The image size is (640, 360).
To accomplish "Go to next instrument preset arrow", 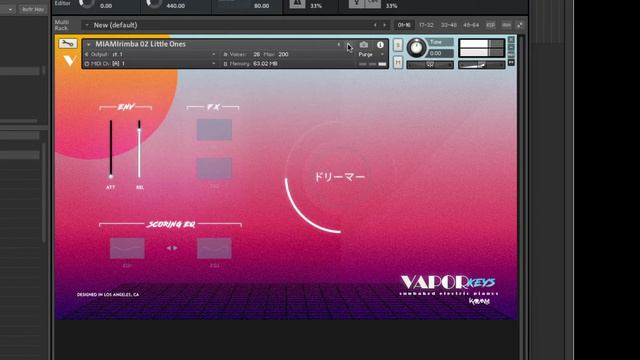I will click(x=348, y=44).
